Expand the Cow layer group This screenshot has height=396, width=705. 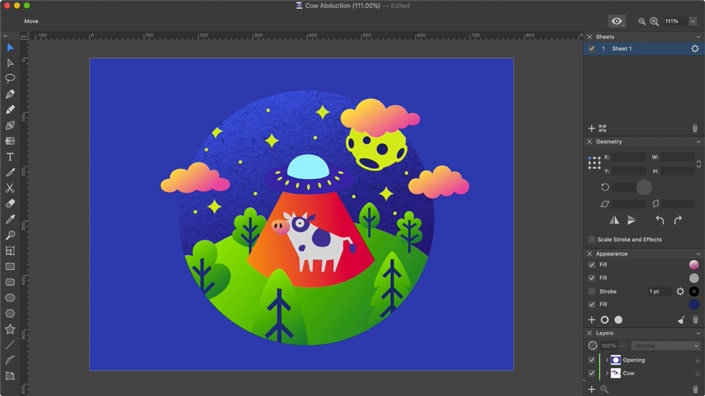coord(607,373)
